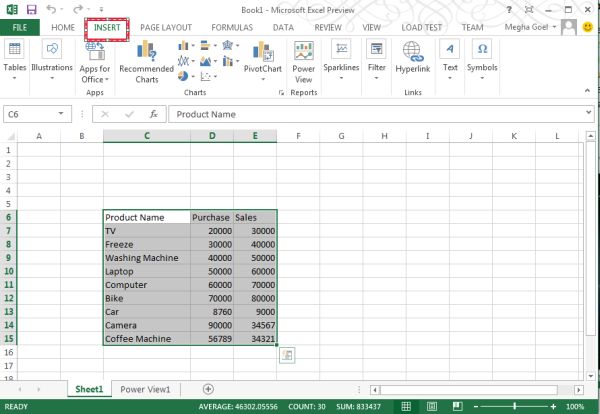Insert a radar or stock chart icon
The image size is (600, 414).
(228, 46)
